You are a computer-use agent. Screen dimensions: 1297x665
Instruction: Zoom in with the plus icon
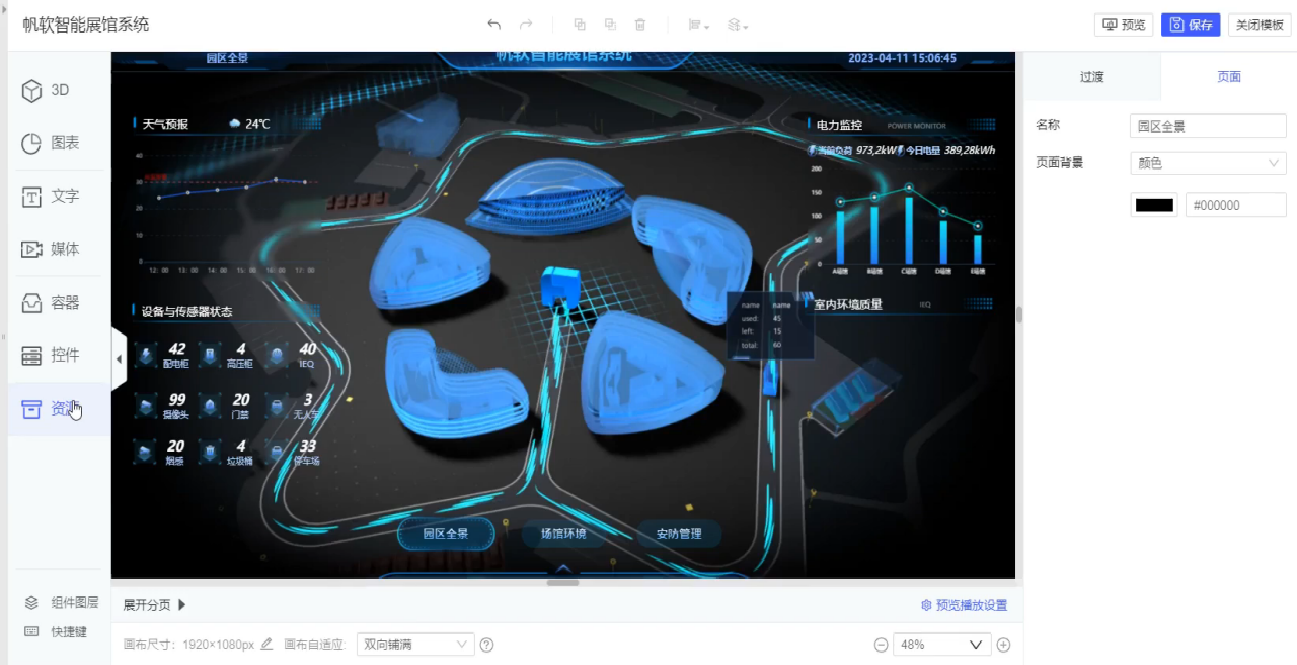1004,645
